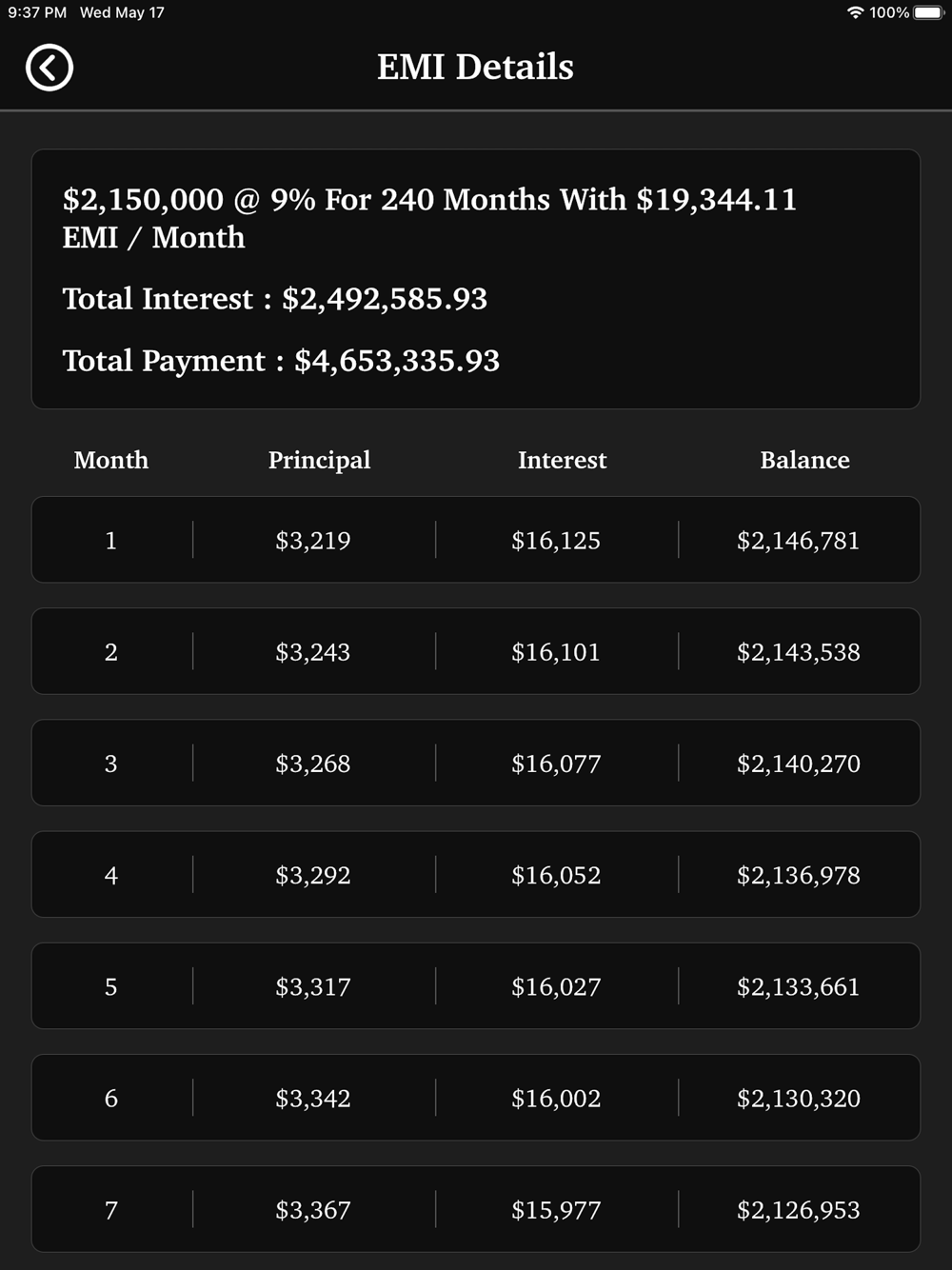Click the Month column header
Screen dimensions: 952x1270
coord(111,460)
